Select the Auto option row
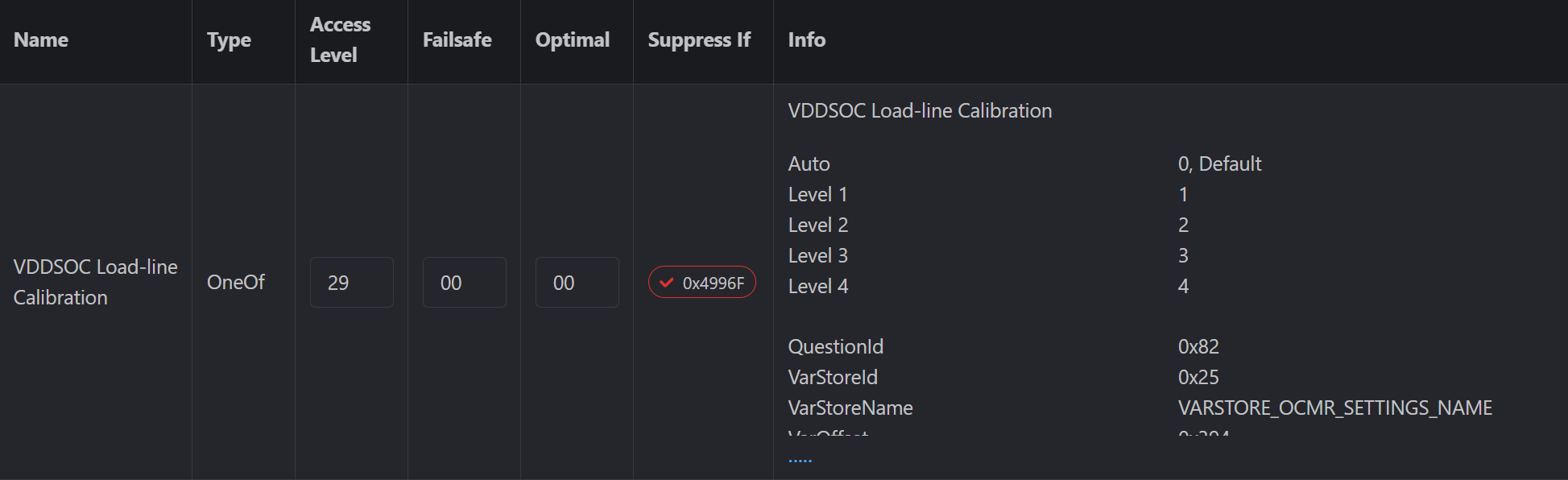 (x=1024, y=163)
